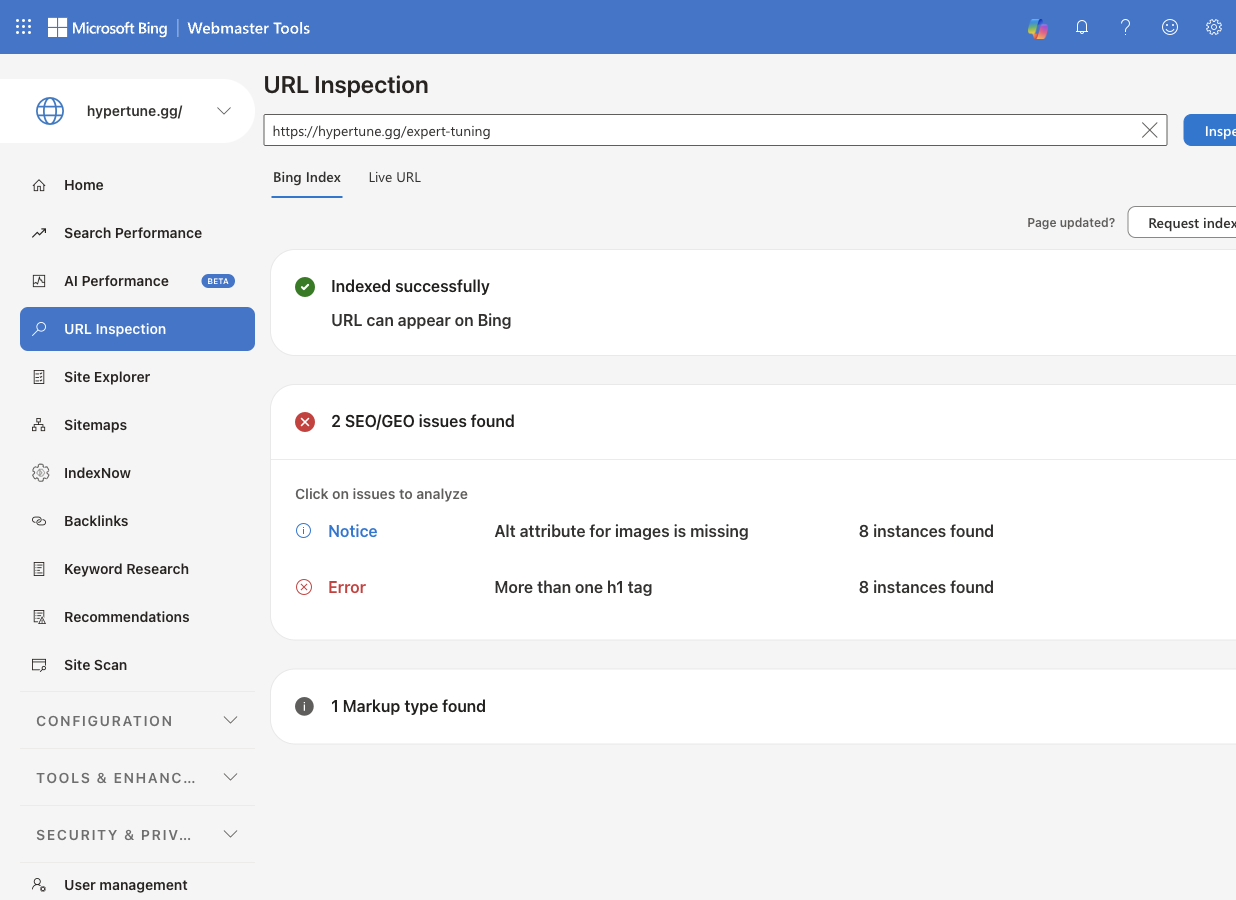This screenshot has width=1236, height=900.
Task: Click '8 instances found' in Error row
Action: click(x=926, y=587)
